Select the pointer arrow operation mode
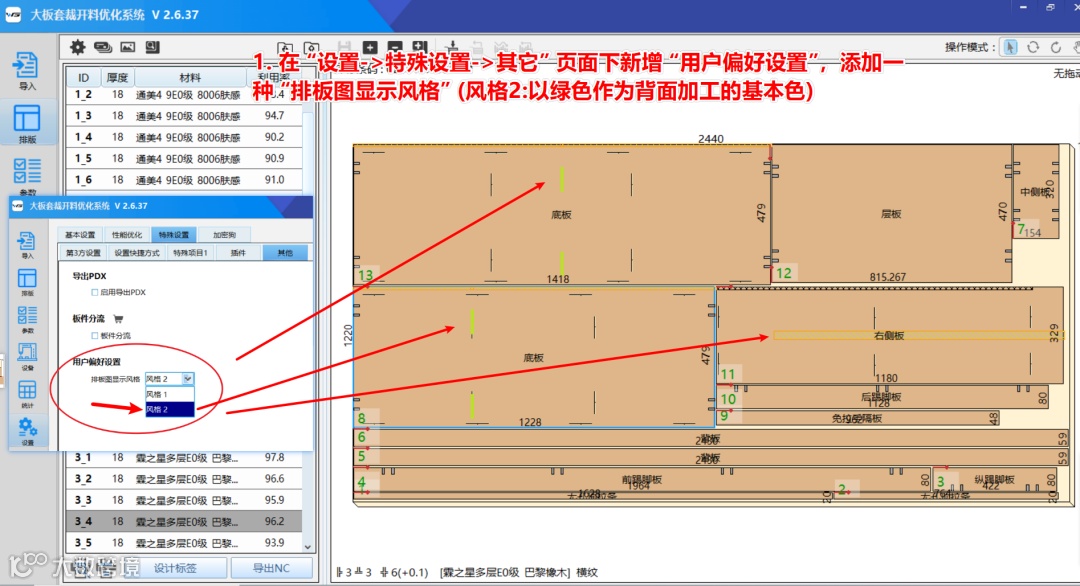1080x586 pixels. coord(1010,47)
